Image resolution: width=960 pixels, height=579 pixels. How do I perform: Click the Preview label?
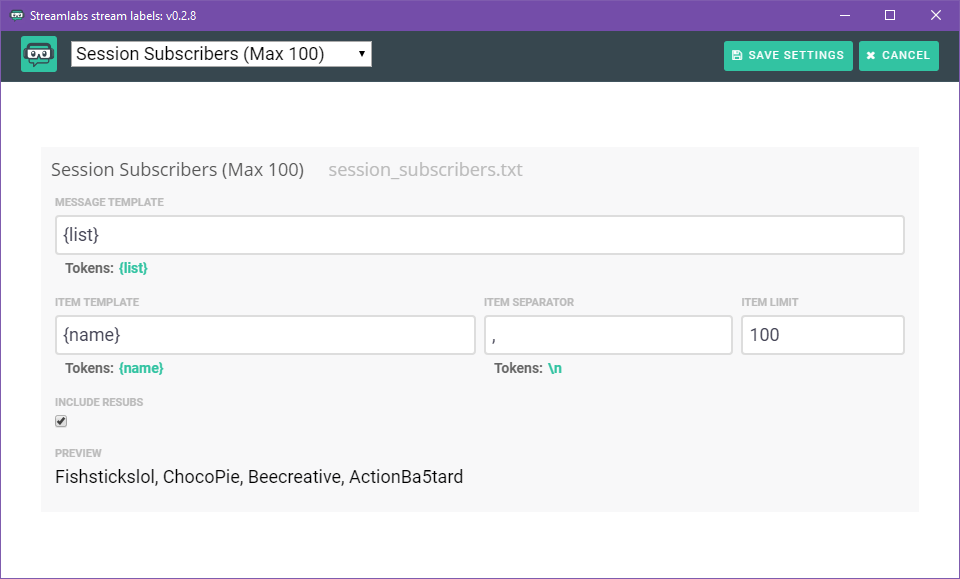pyautogui.click(x=78, y=454)
